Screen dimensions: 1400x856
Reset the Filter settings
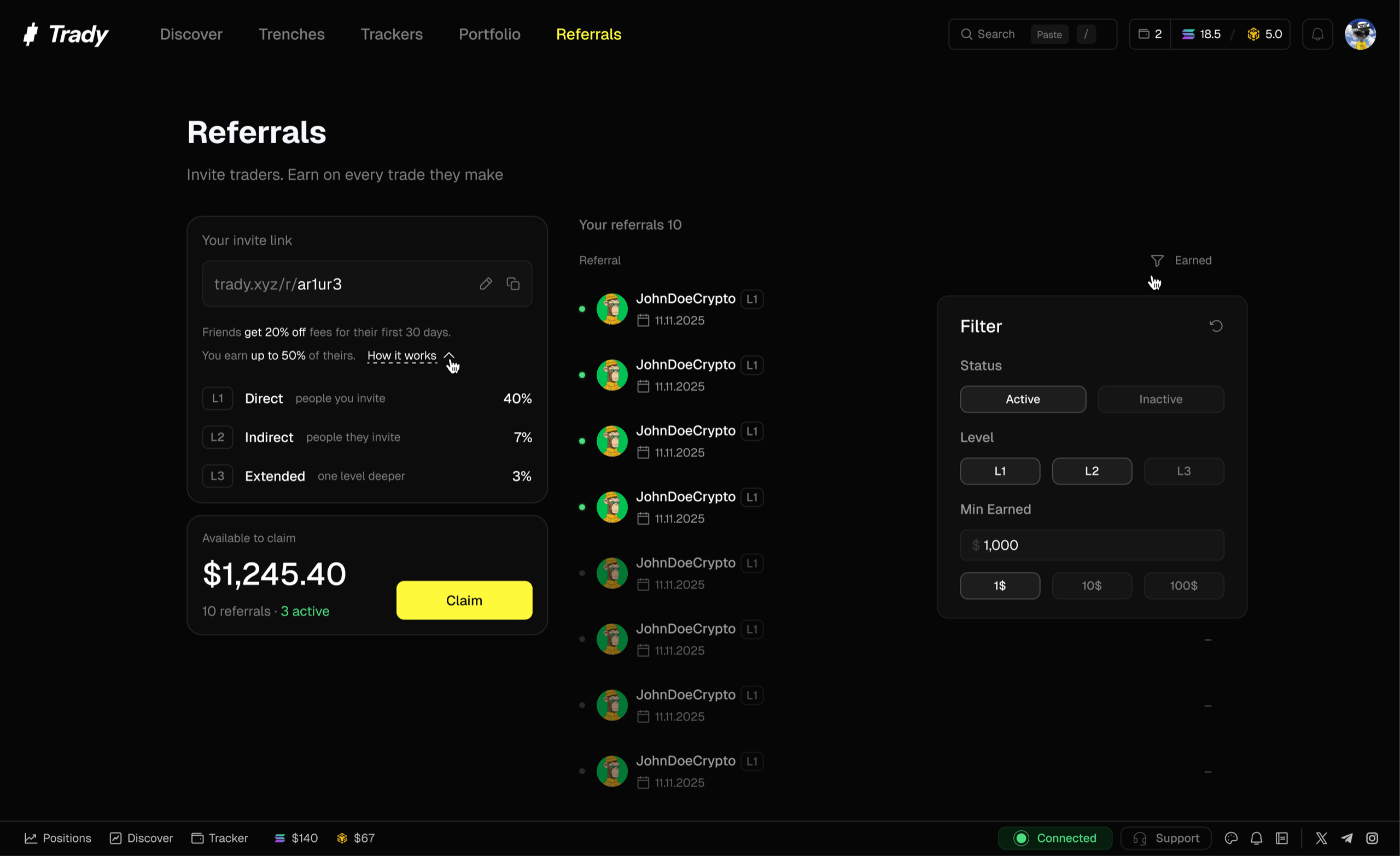(1216, 325)
